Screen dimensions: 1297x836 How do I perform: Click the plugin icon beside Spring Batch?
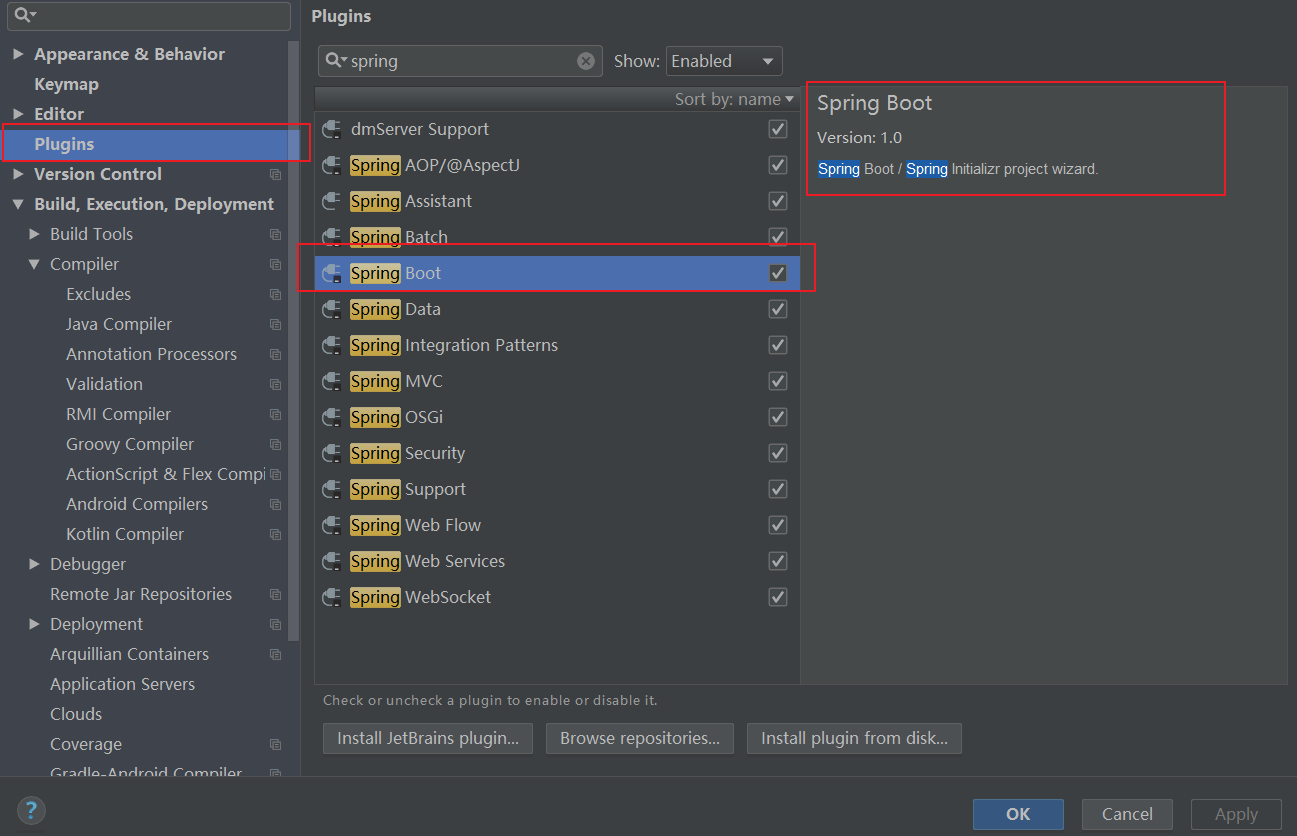pyautogui.click(x=332, y=238)
